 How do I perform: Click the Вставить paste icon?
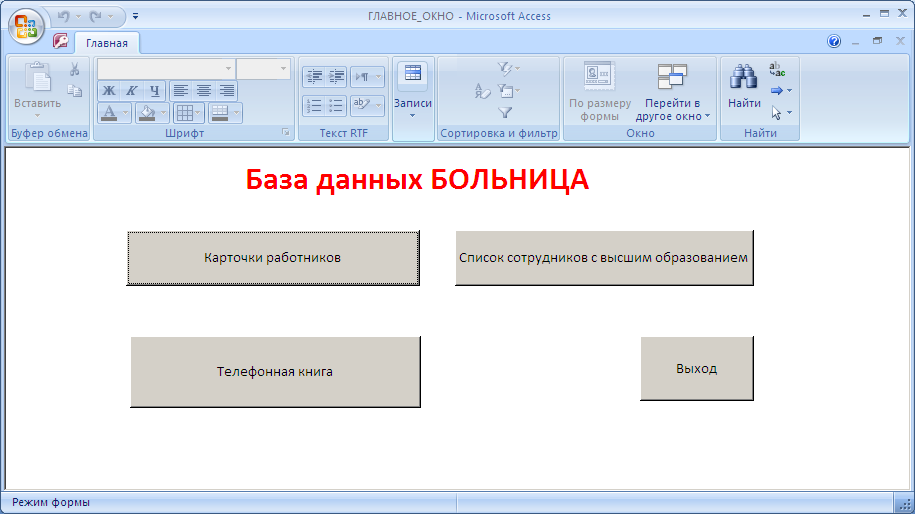(38, 78)
